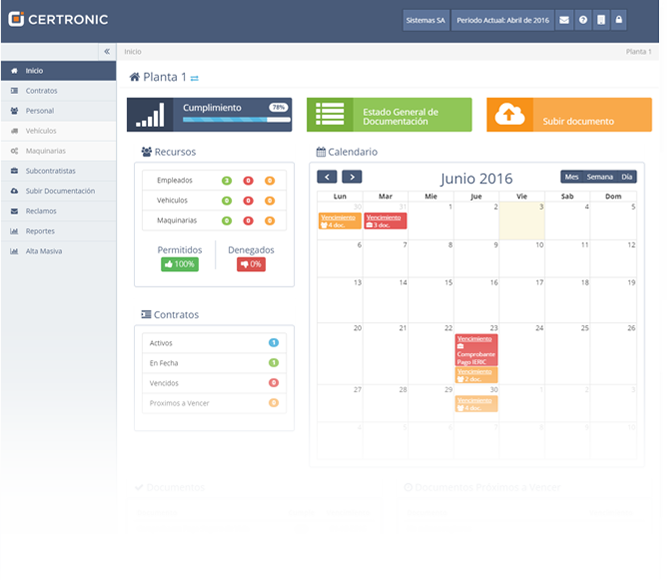
Task: Switch calendar to Semana view
Action: (x=600, y=177)
